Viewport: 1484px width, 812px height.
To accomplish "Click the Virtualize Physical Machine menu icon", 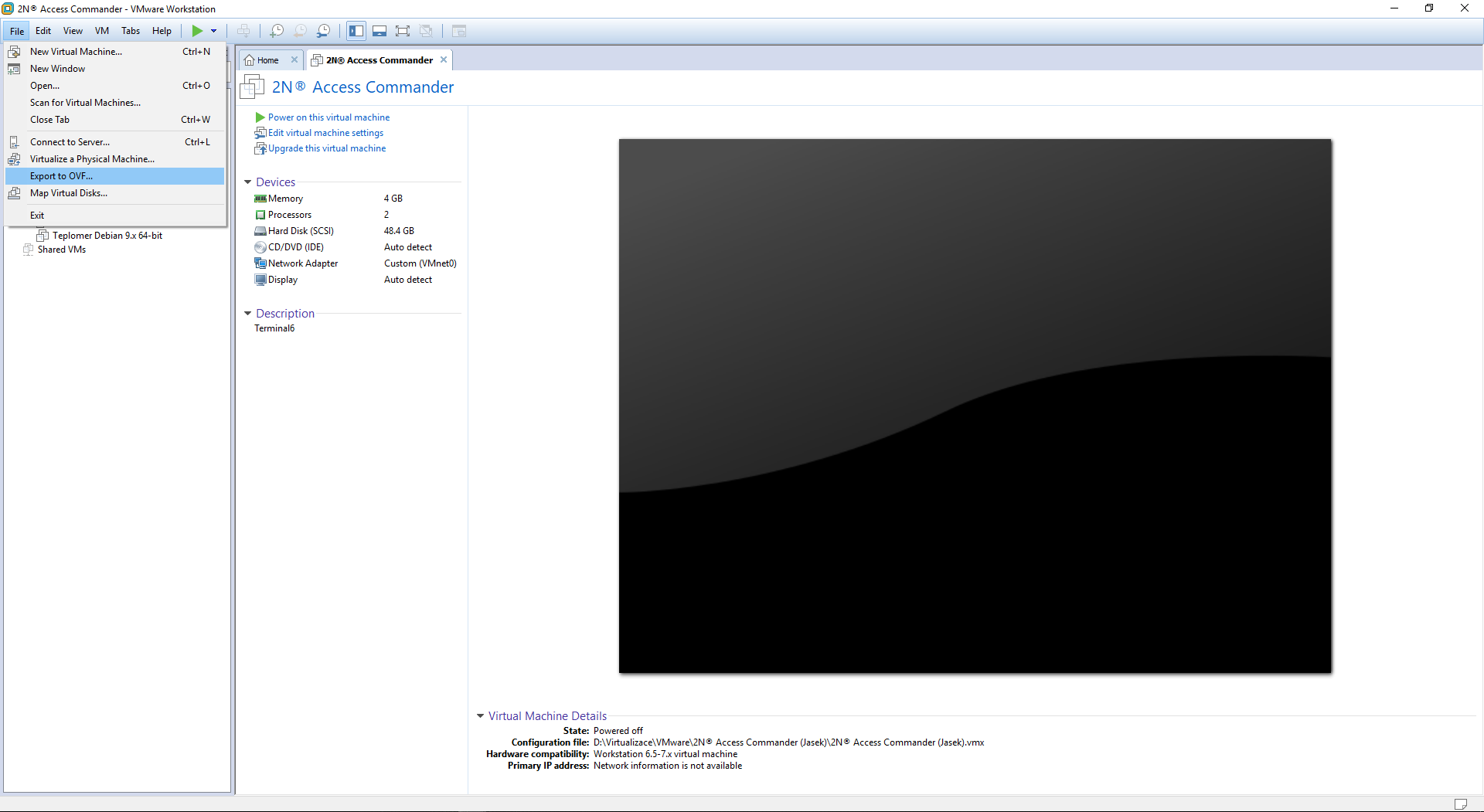I will coord(14,159).
